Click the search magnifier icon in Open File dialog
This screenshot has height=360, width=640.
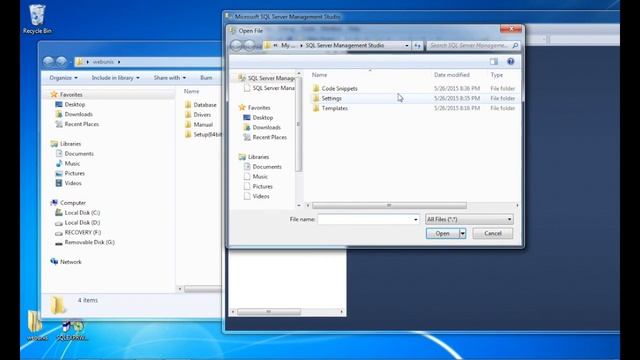[515, 46]
